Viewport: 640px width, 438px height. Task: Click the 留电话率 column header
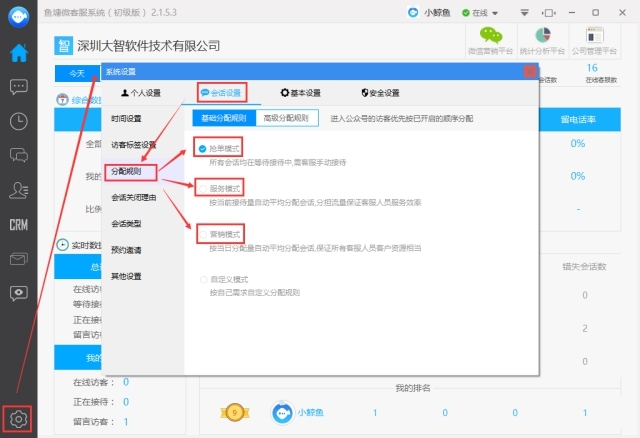click(578, 119)
